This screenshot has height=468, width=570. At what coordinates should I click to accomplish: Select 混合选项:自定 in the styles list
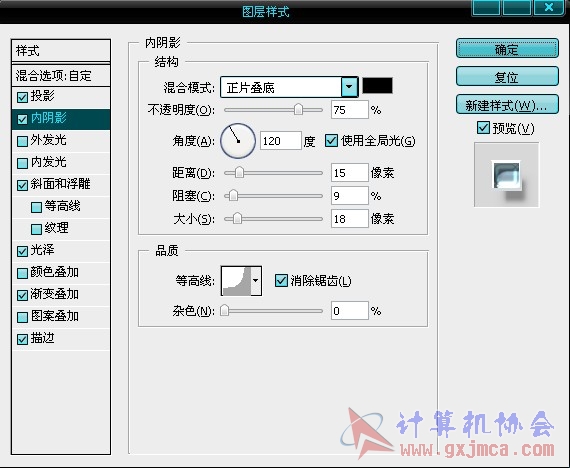click(x=61, y=76)
